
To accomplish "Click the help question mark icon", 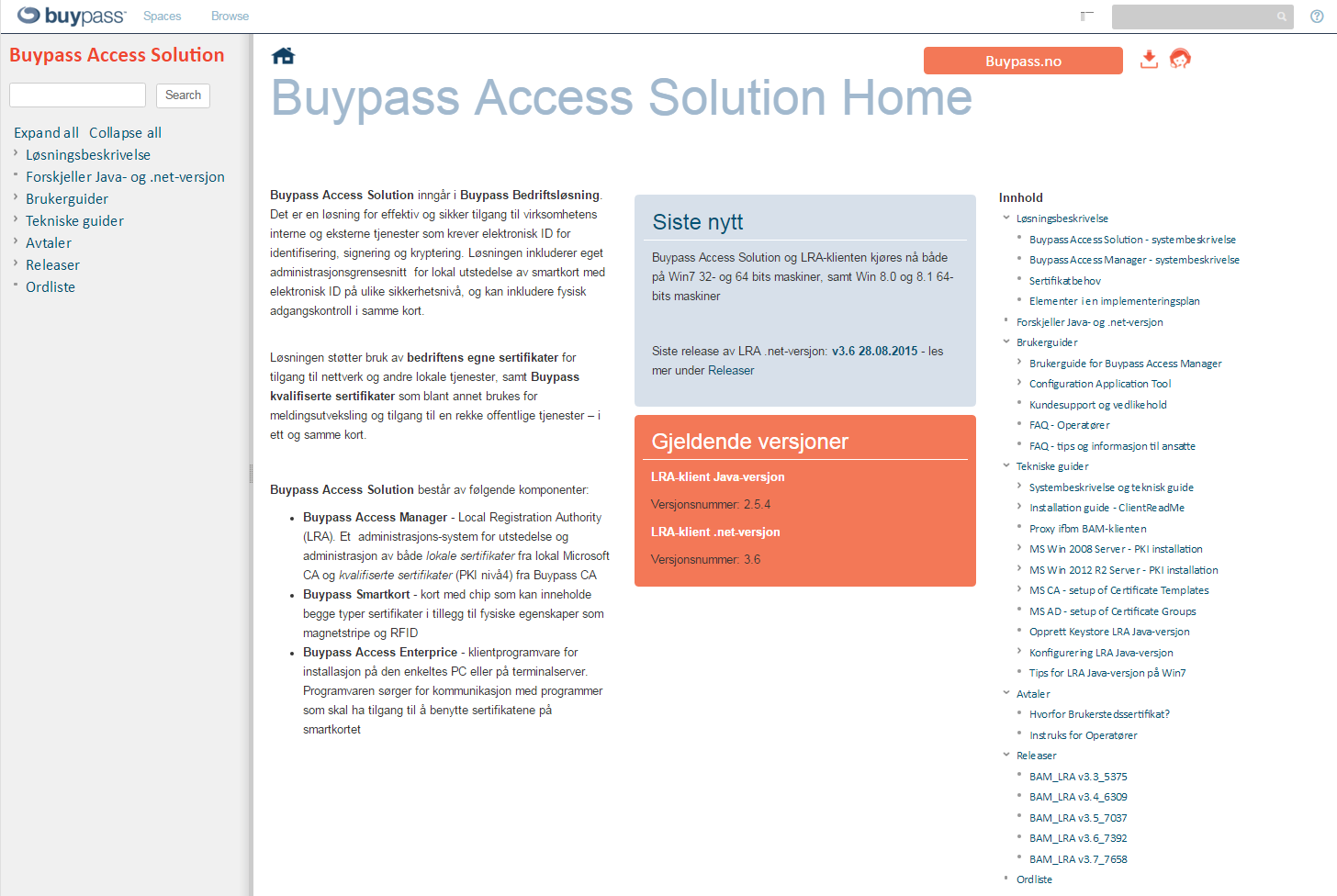I will pyautogui.click(x=1317, y=17).
